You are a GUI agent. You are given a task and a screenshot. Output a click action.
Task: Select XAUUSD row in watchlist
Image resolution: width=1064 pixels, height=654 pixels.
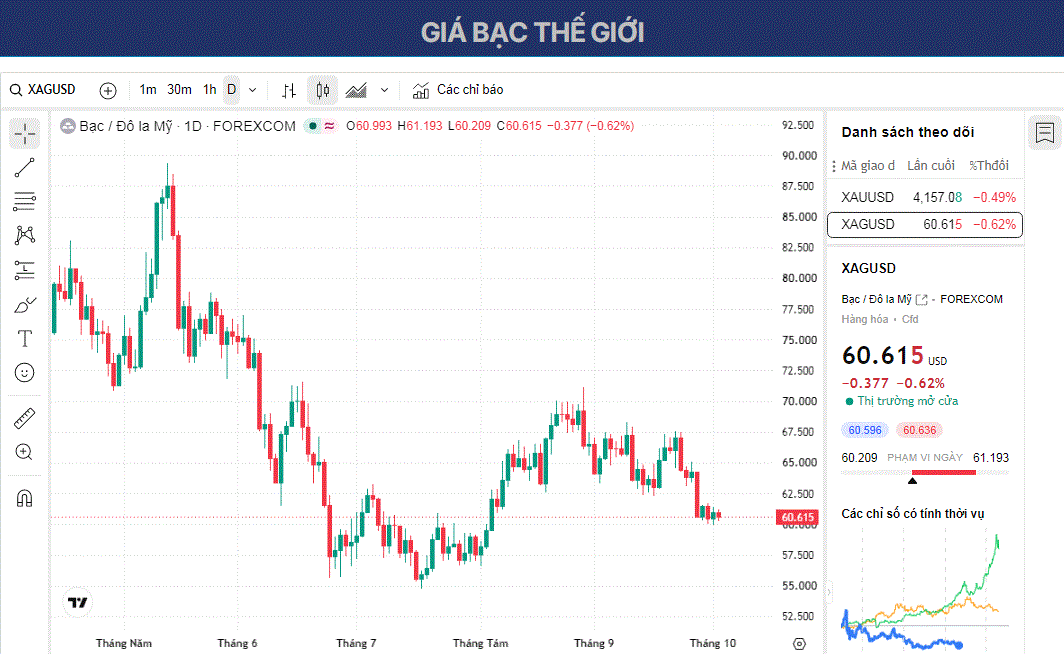point(925,197)
